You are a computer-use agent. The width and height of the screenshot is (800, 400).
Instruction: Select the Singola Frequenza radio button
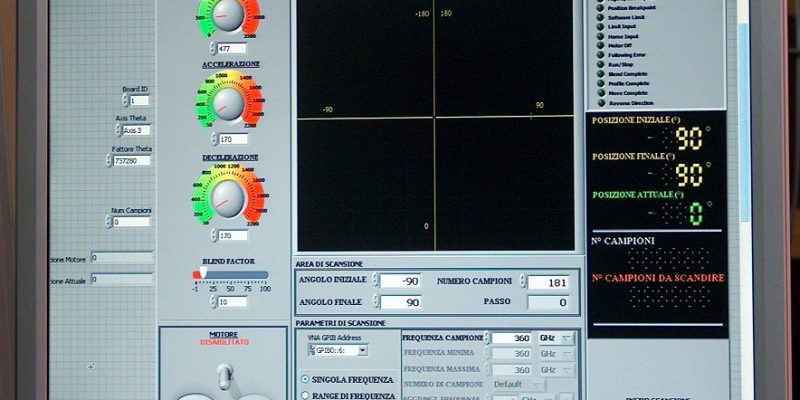[x=305, y=379]
